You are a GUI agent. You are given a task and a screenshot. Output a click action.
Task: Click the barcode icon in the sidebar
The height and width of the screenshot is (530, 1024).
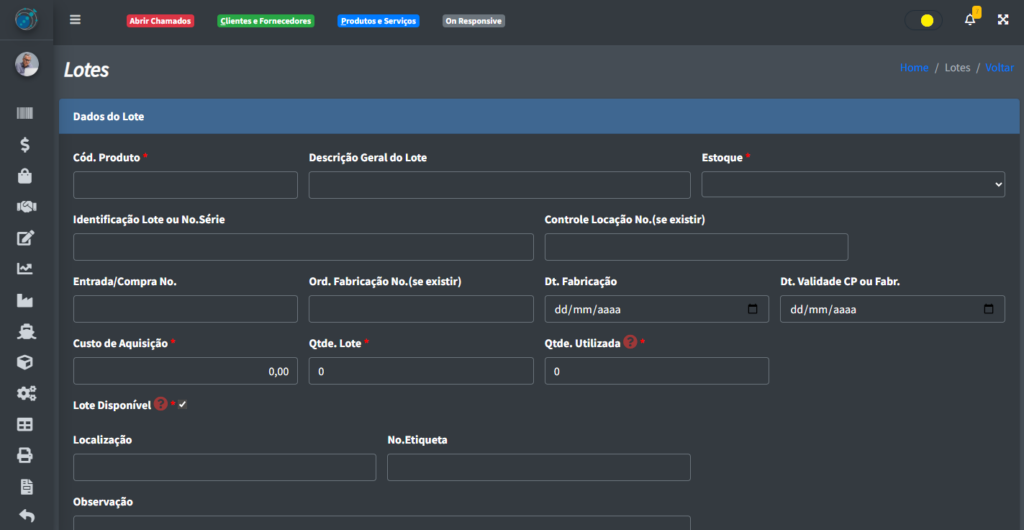[26, 114]
